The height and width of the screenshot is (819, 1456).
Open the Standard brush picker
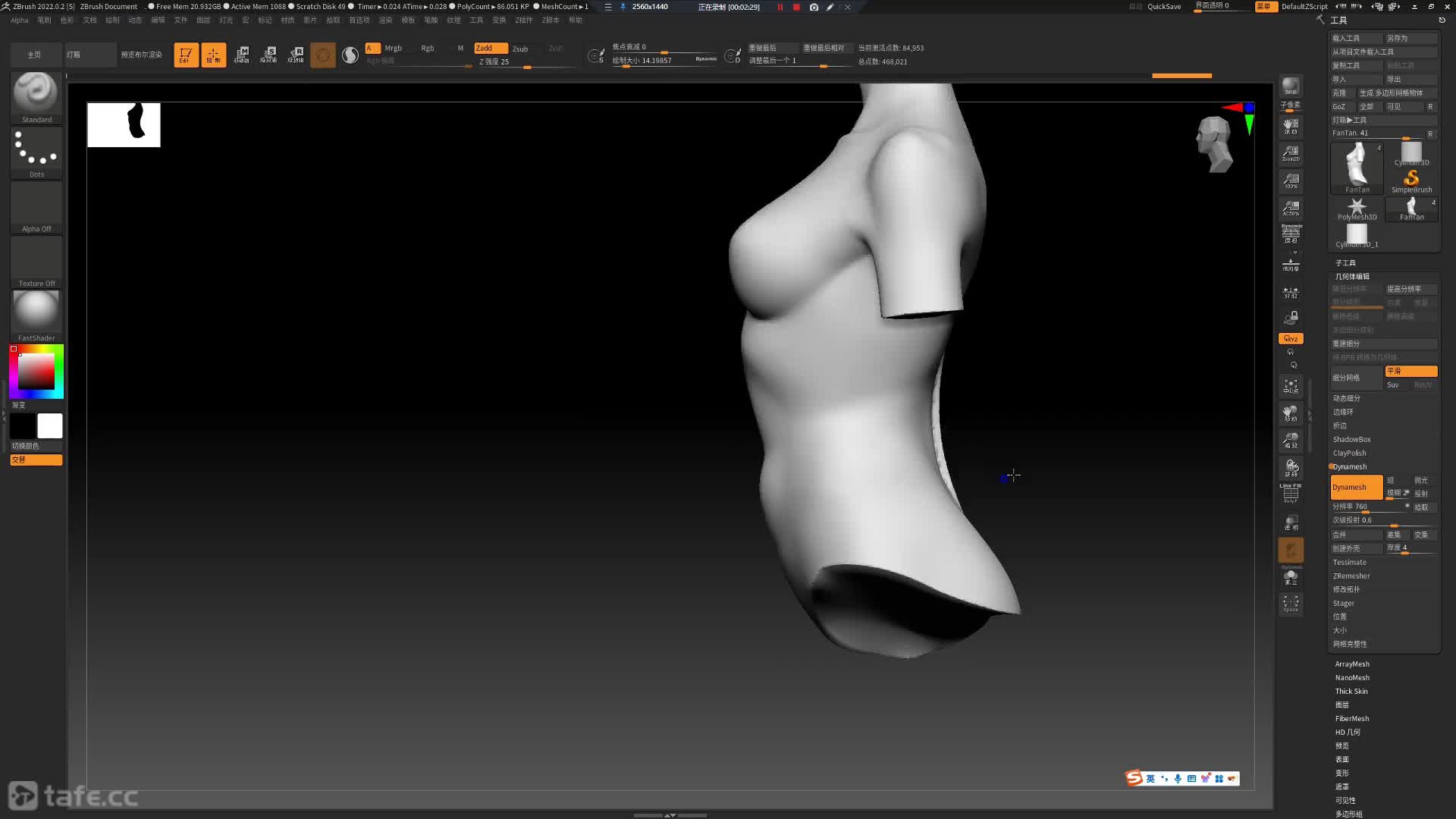click(x=36, y=97)
